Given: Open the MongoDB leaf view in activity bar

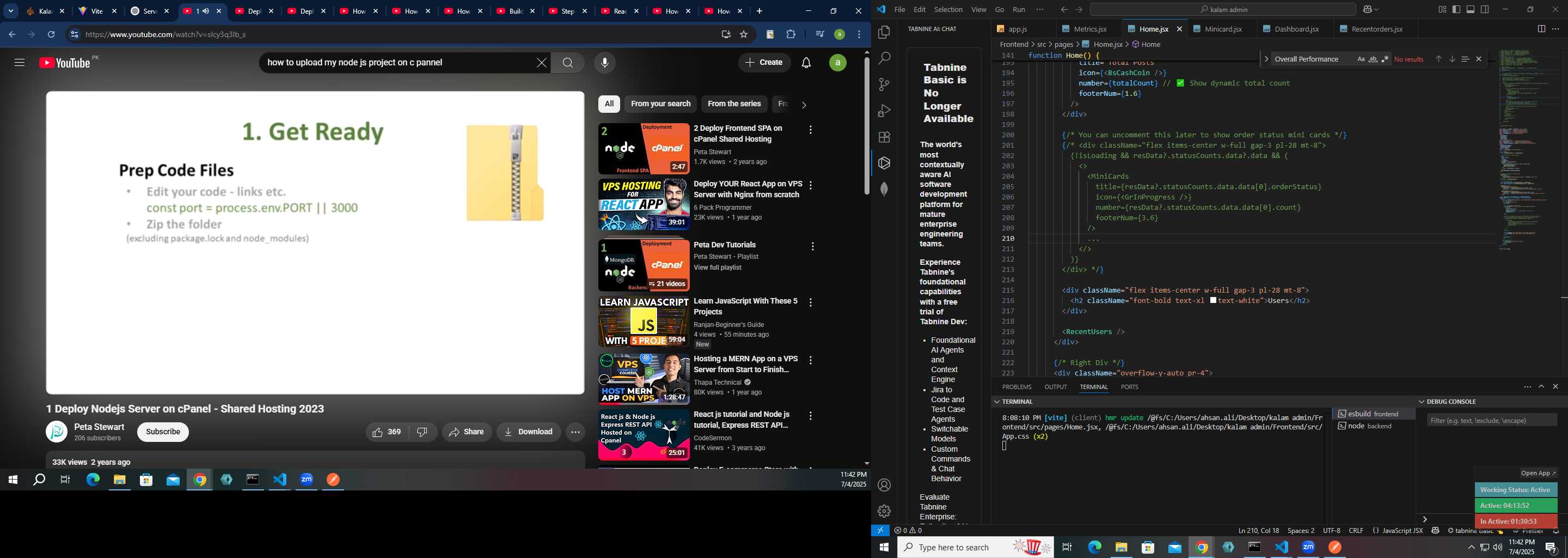Looking at the screenshot, I should (884, 189).
